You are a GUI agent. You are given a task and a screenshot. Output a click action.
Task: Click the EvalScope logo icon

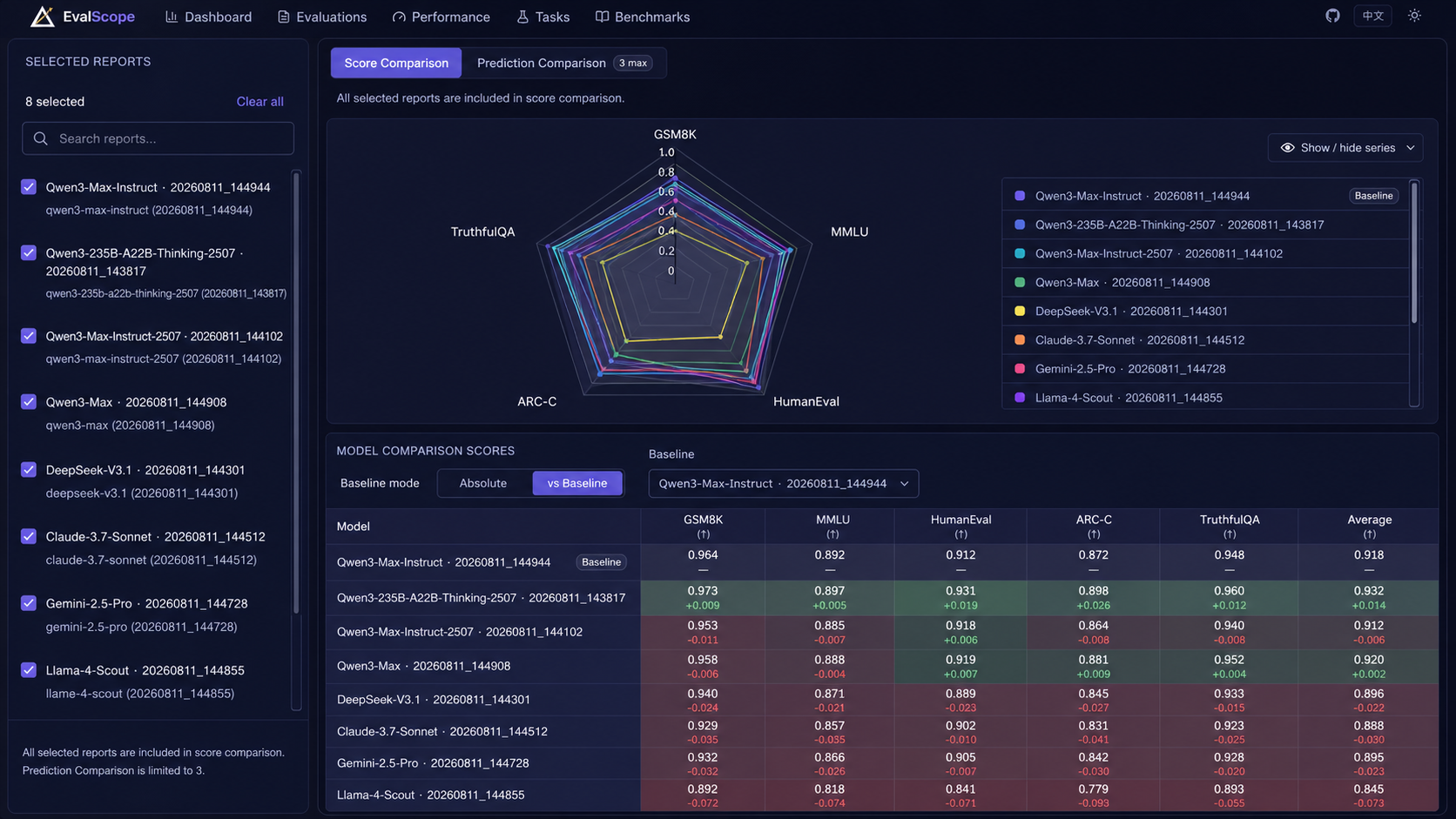pyautogui.click(x=42, y=17)
